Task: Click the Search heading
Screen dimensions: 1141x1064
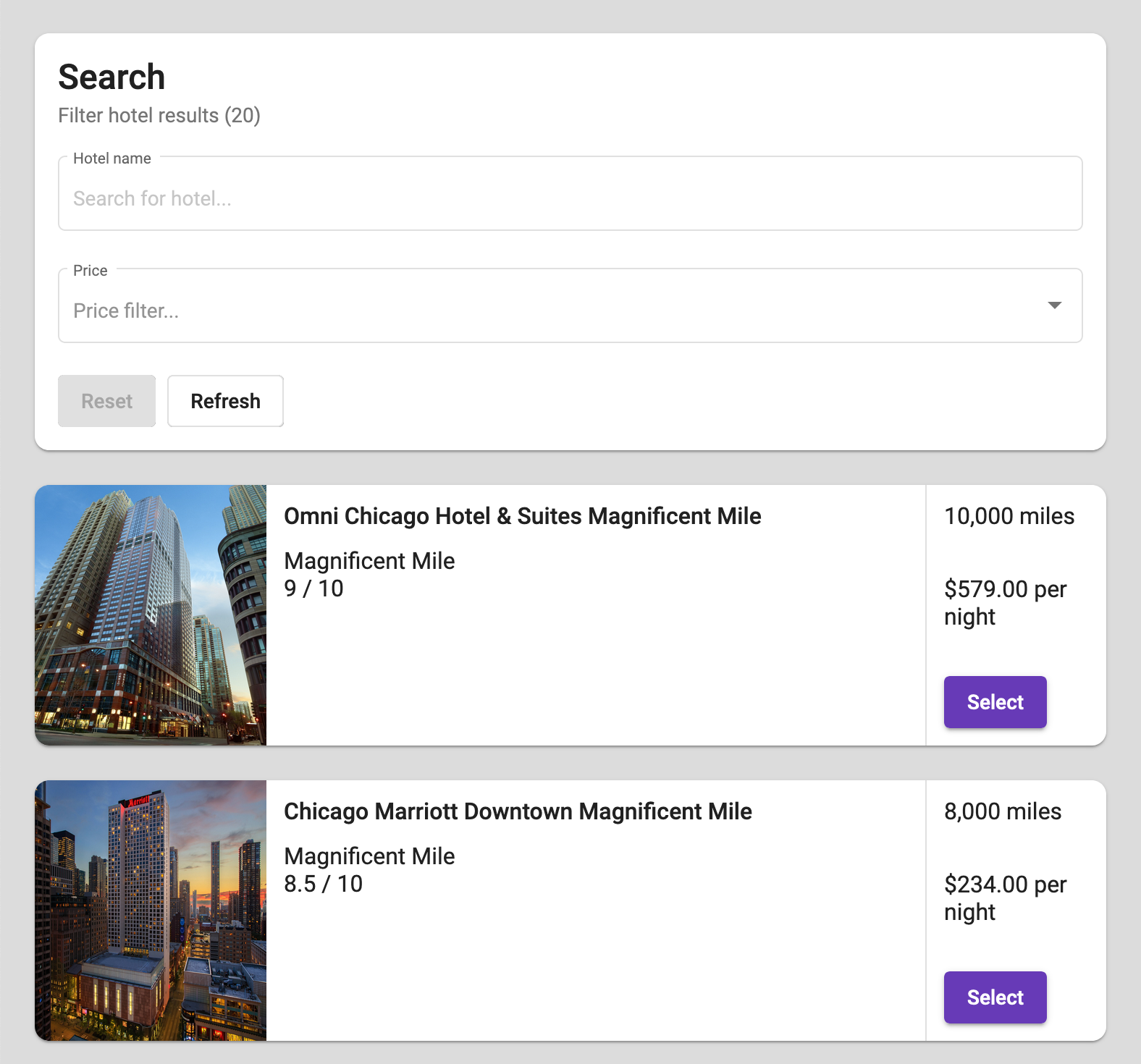Action: pyautogui.click(x=111, y=77)
